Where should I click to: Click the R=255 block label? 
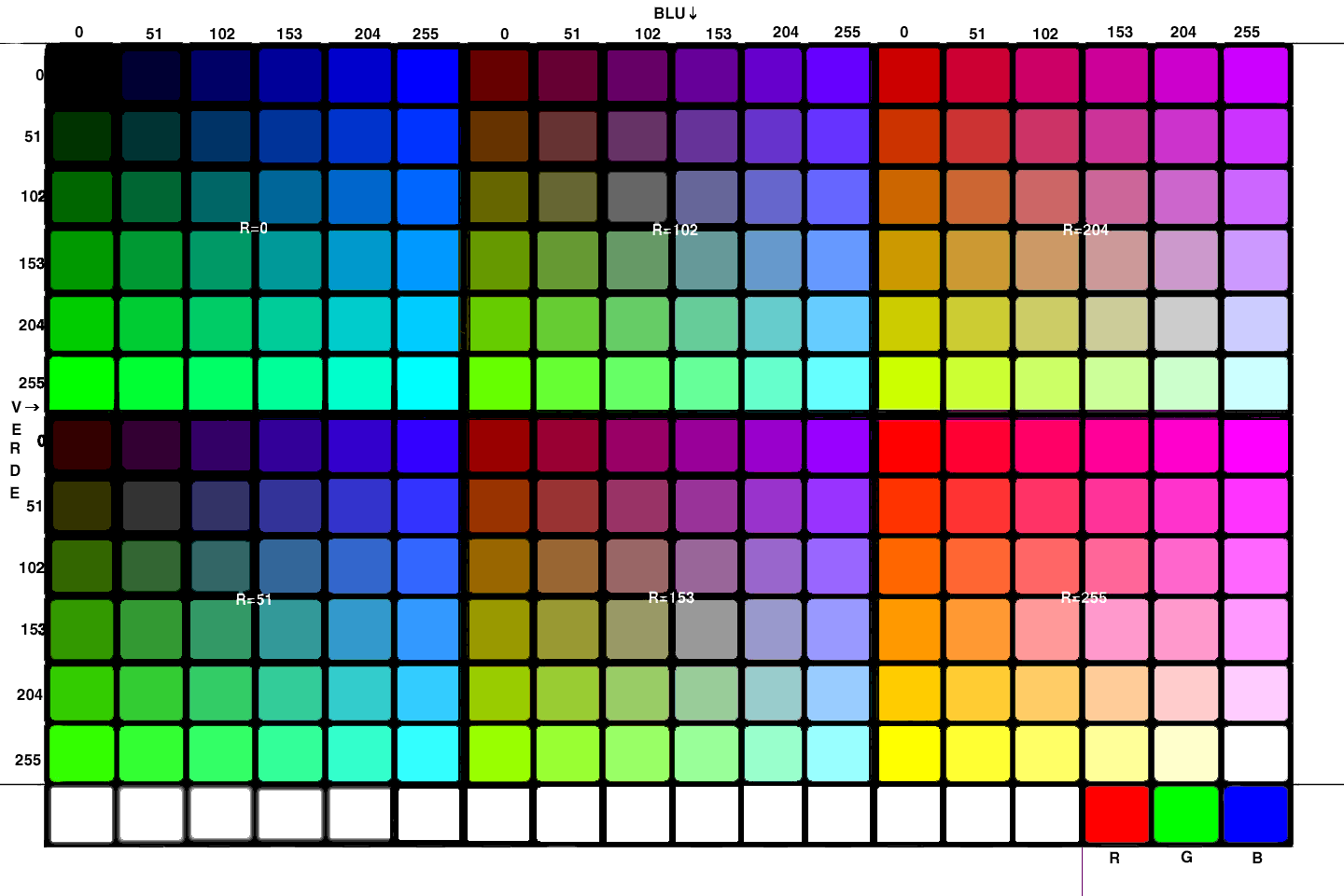pyautogui.click(x=1084, y=597)
